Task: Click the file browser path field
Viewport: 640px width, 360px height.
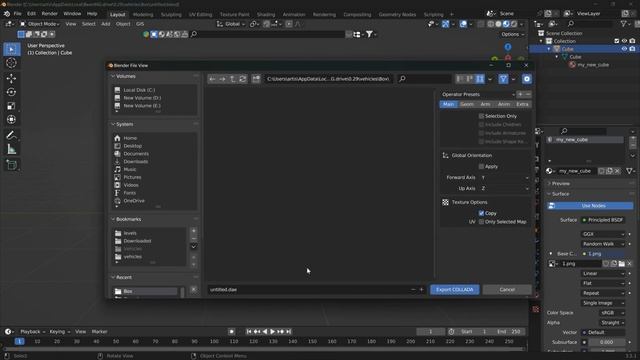Action: (x=328, y=79)
